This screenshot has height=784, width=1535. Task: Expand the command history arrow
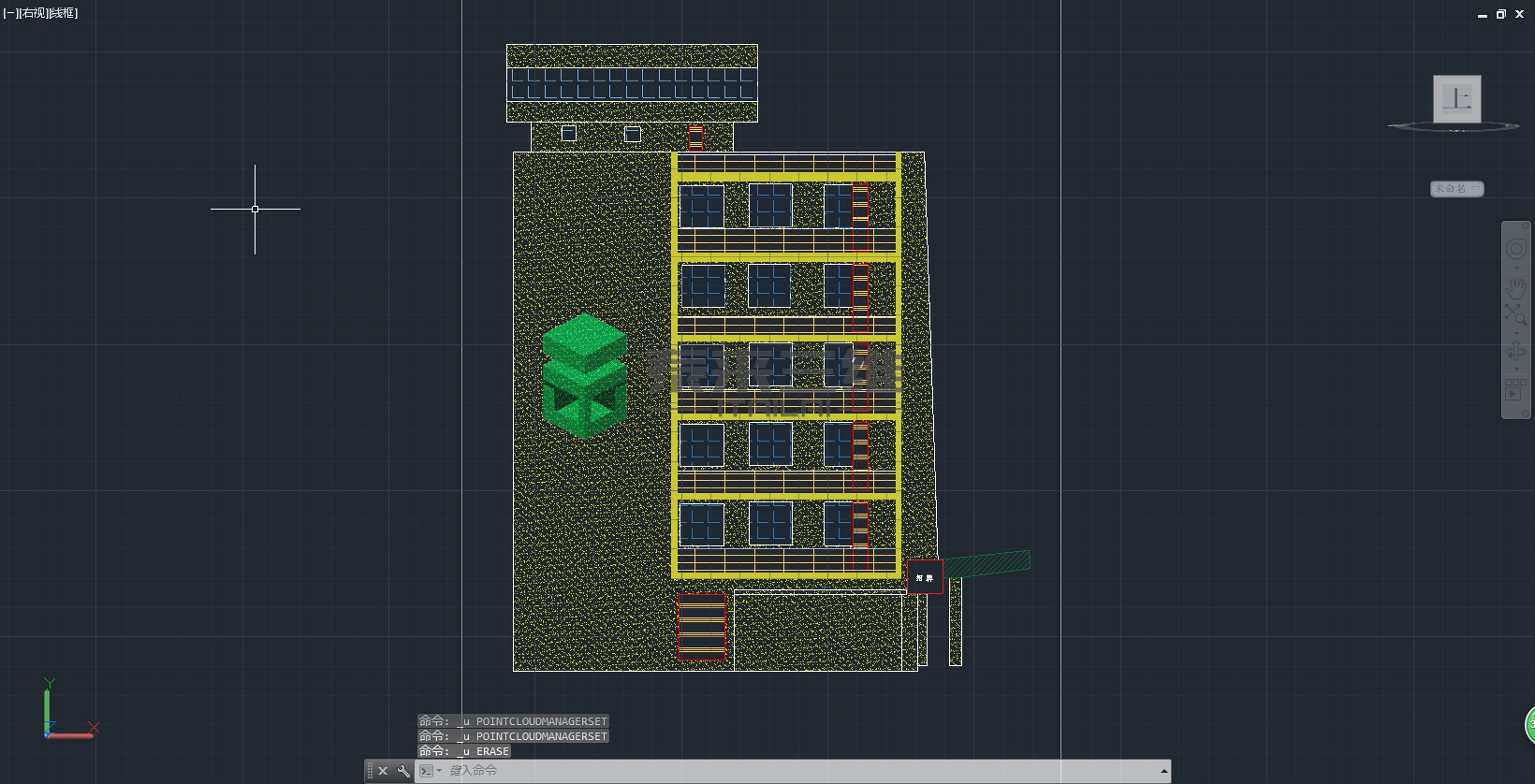pyautogui.click(x=1163, y=771)
